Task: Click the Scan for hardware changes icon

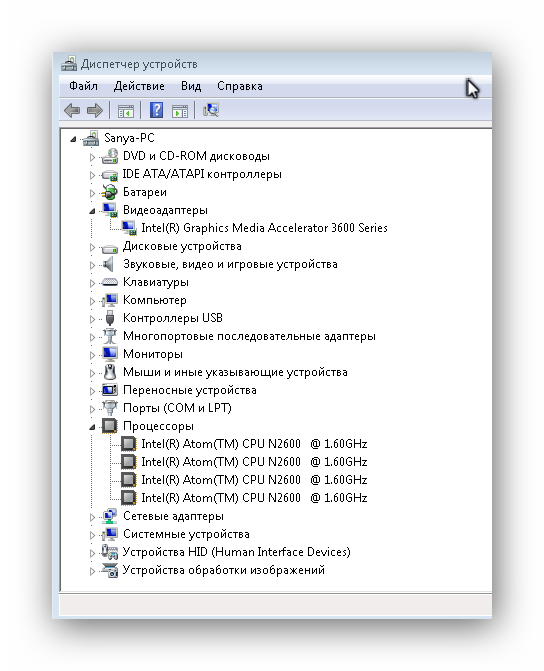Action: click(x=211, y=110)
